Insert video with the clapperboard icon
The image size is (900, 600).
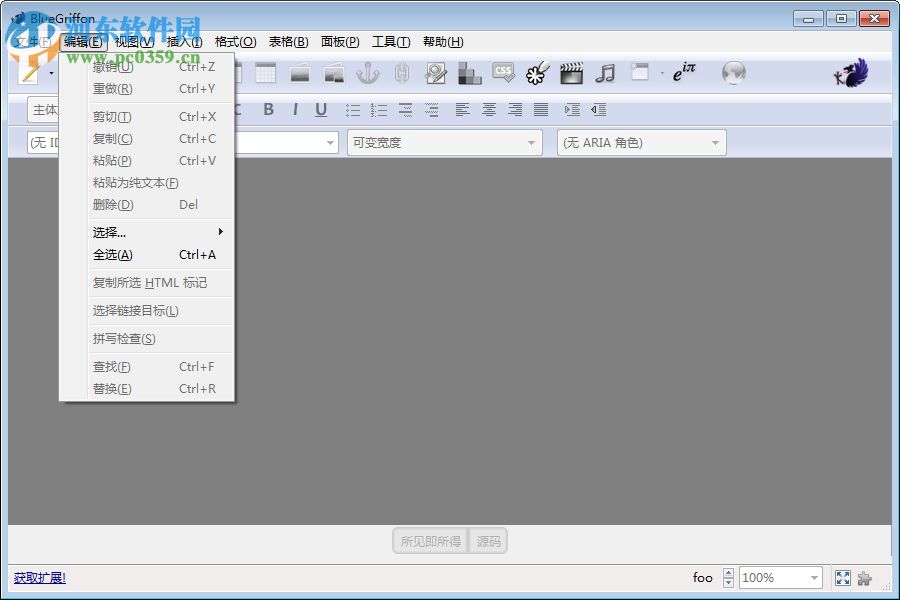[x=571, y=73]
